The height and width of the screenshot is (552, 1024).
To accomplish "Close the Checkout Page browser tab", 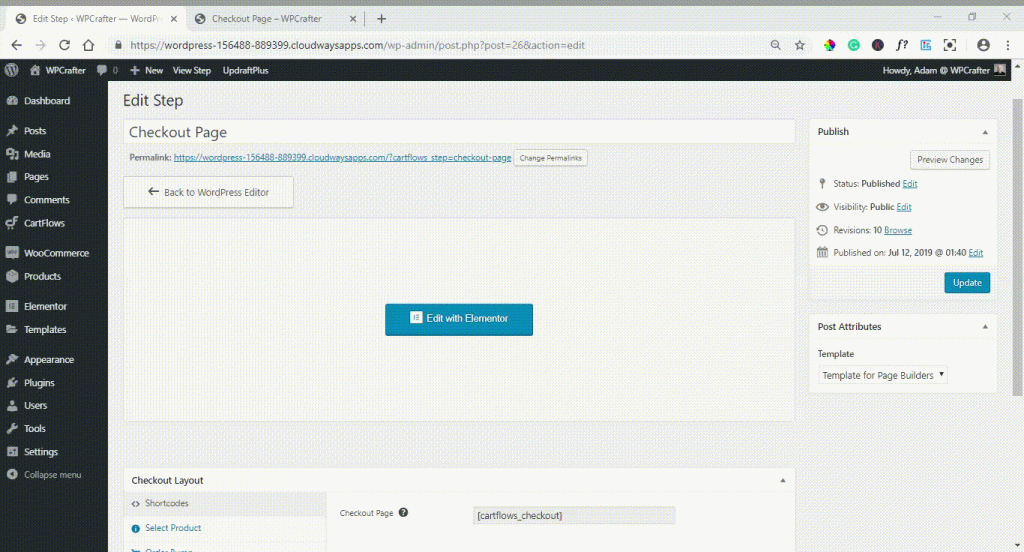I will point(353,19).
